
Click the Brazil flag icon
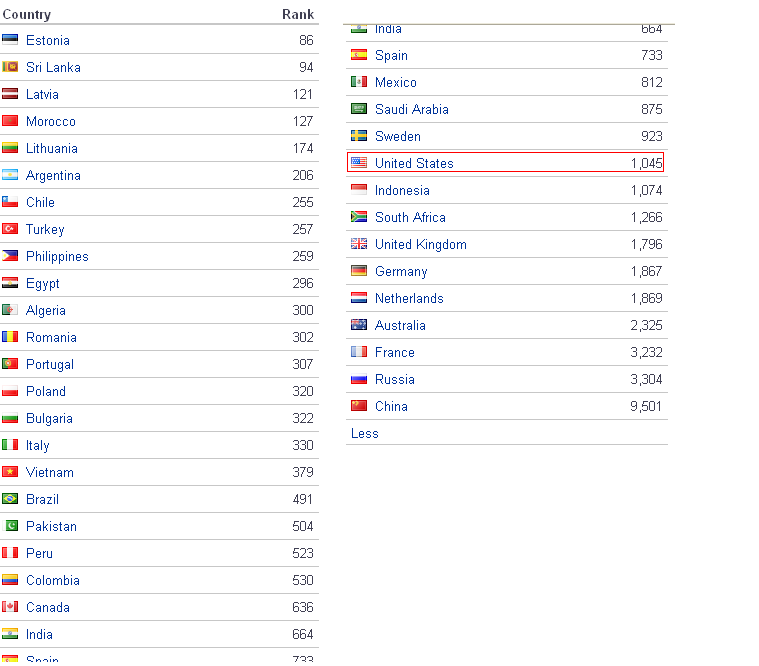[10, 499]
